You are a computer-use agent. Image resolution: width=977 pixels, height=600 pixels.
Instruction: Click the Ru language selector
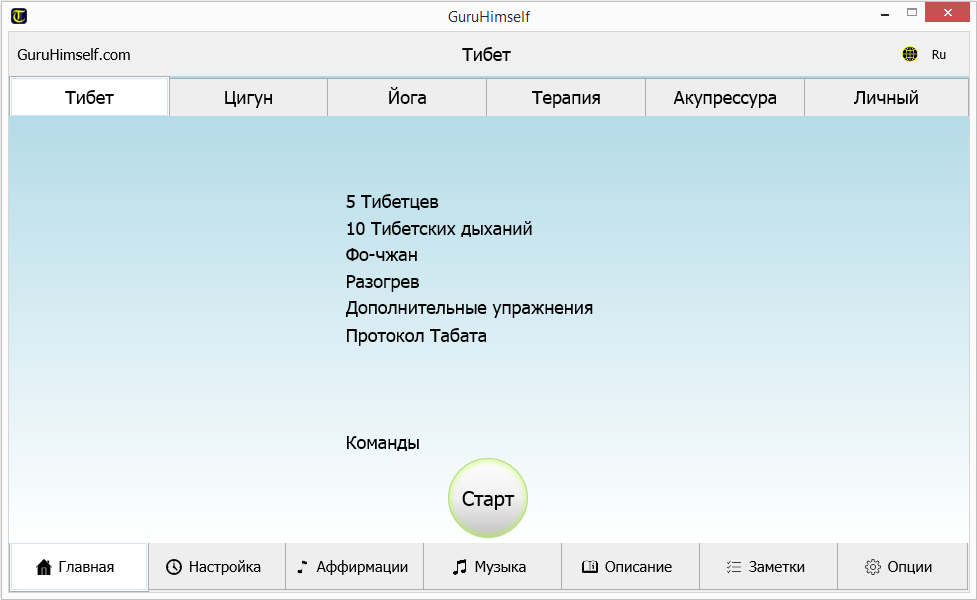click(939, 55)
